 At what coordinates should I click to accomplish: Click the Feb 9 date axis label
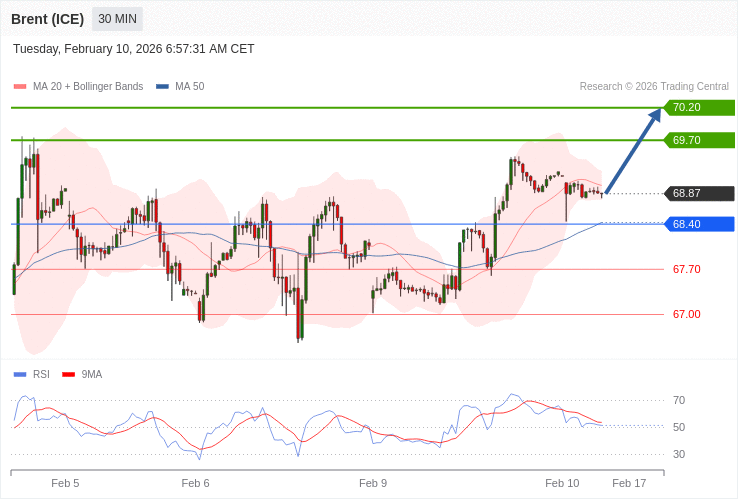click(373, 483)
